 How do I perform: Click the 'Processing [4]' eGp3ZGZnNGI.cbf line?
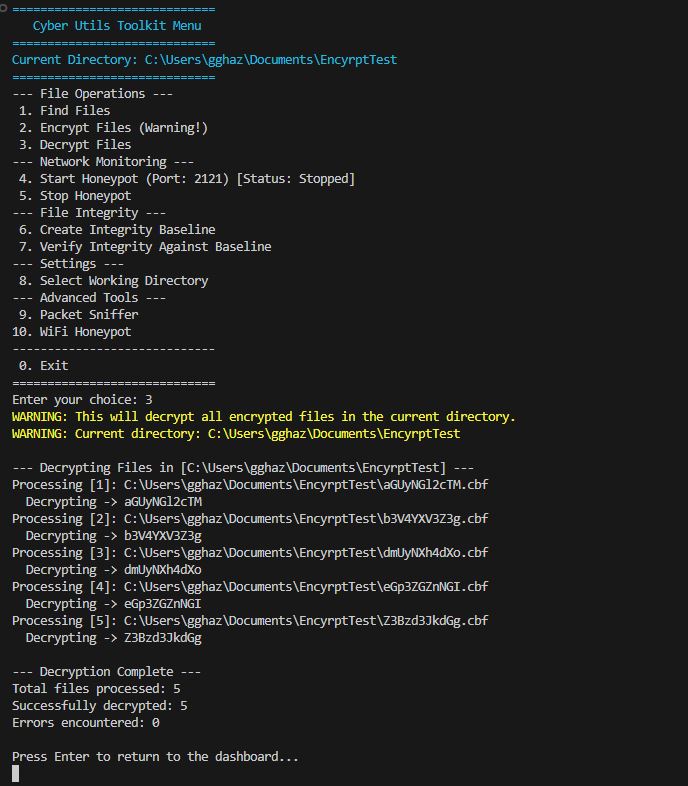click(250, 587)
